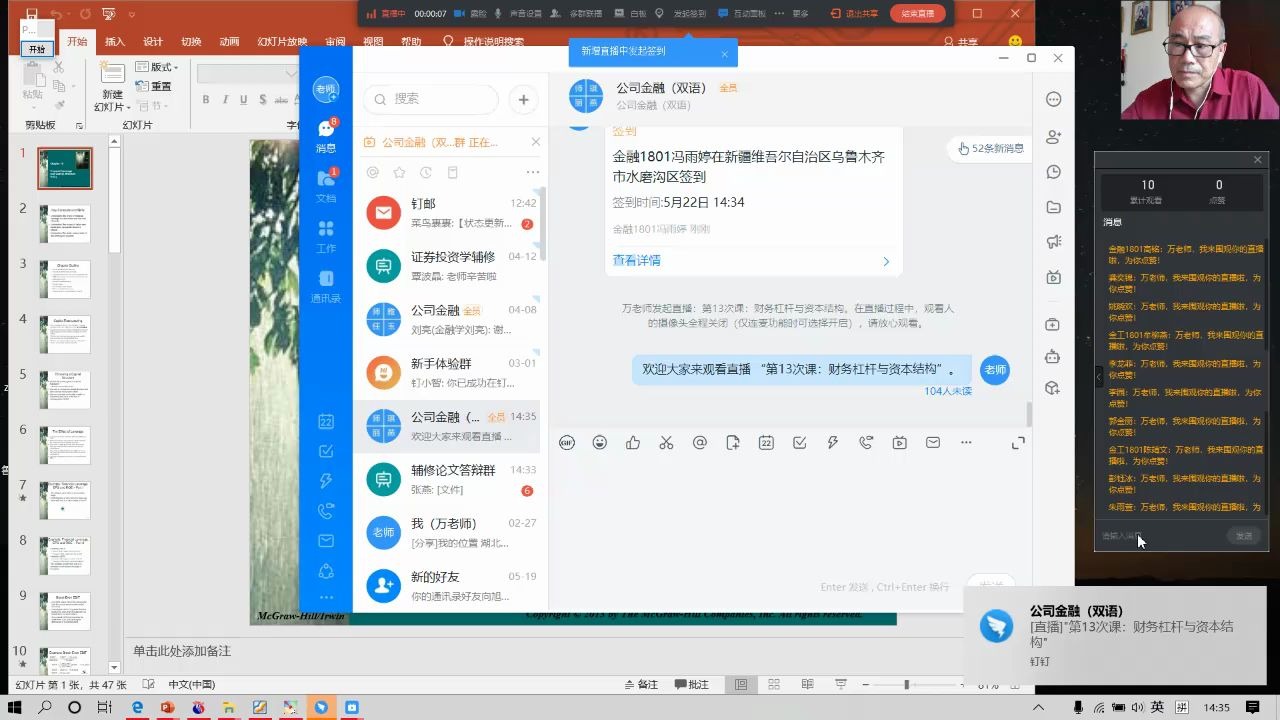Click the plus button next to search
This screenshot has height=720, width=1280.
click(x=523, y=99)
